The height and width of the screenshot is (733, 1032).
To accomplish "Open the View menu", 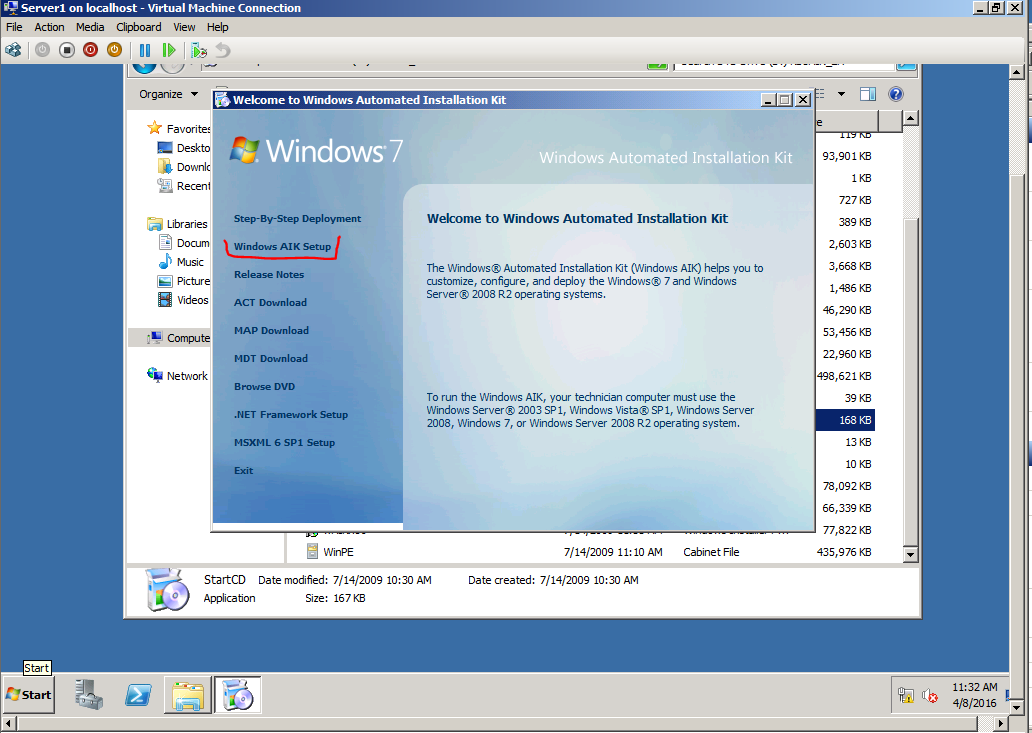I will click(x=184, y=27).
